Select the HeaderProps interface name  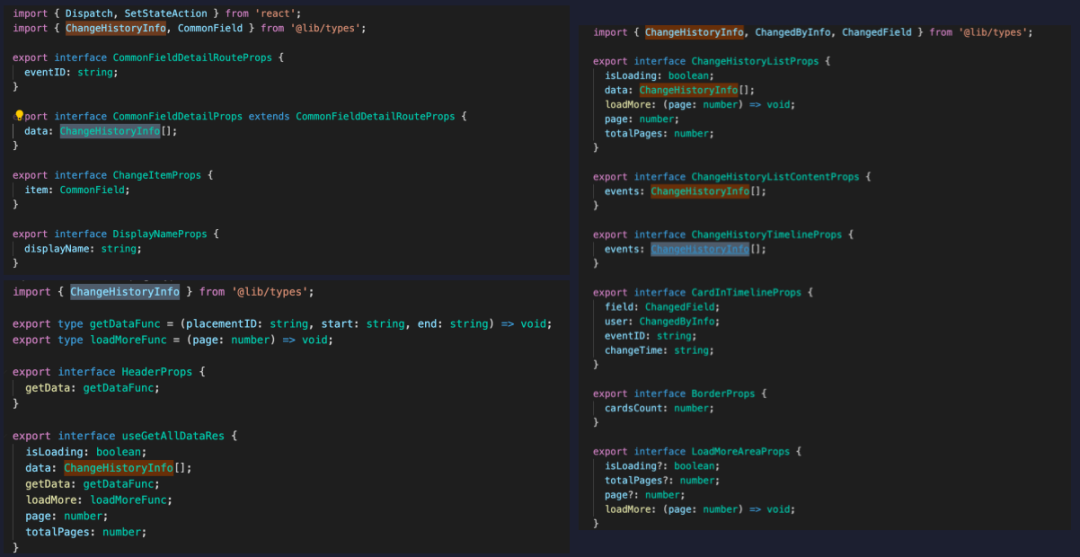coord(156,372)
